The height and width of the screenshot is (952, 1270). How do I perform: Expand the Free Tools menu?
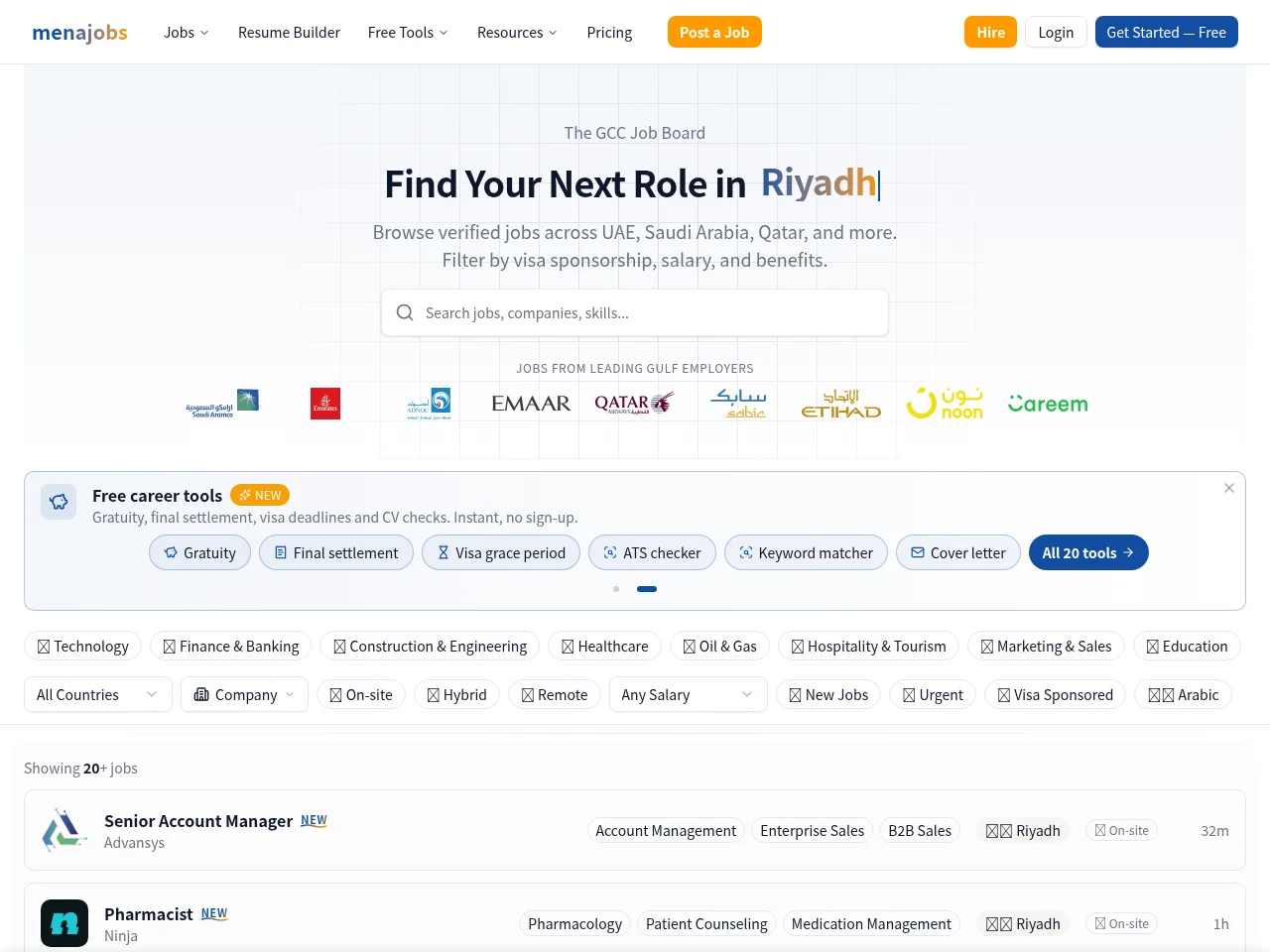(x=408, y=33)
